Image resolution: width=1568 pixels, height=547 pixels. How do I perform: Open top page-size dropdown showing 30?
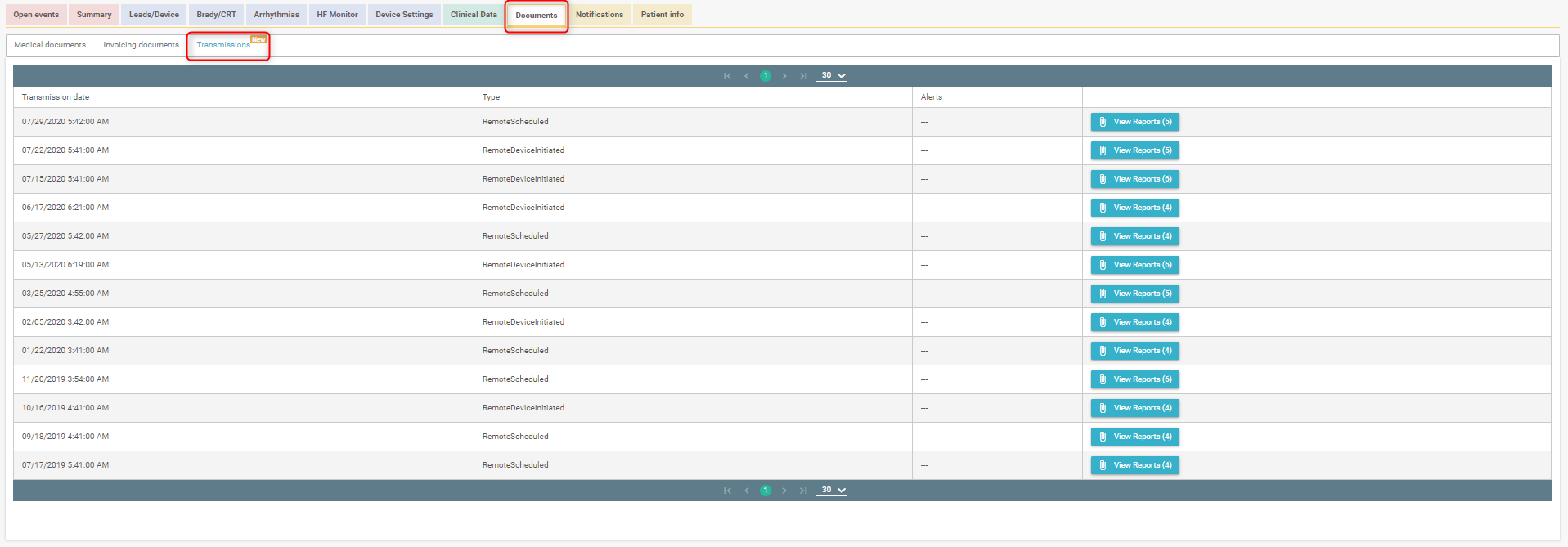click(832, 75)
